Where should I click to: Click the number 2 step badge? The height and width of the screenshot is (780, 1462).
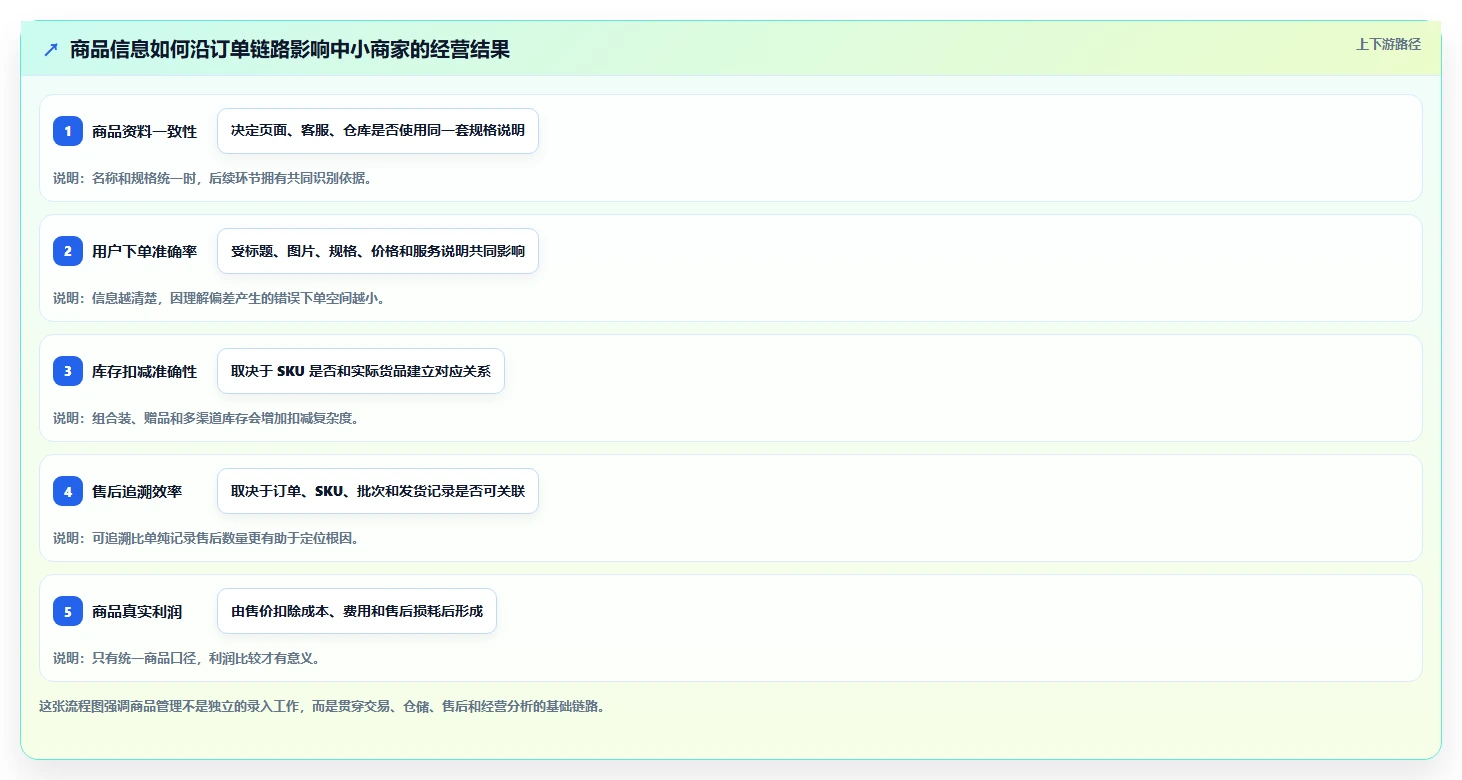68,251
